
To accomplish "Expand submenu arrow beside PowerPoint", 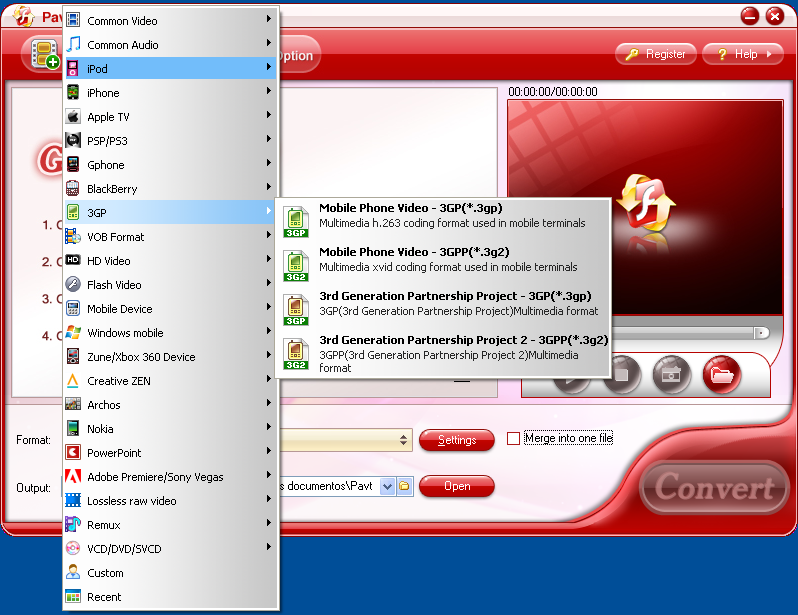I will pos(269,451).
